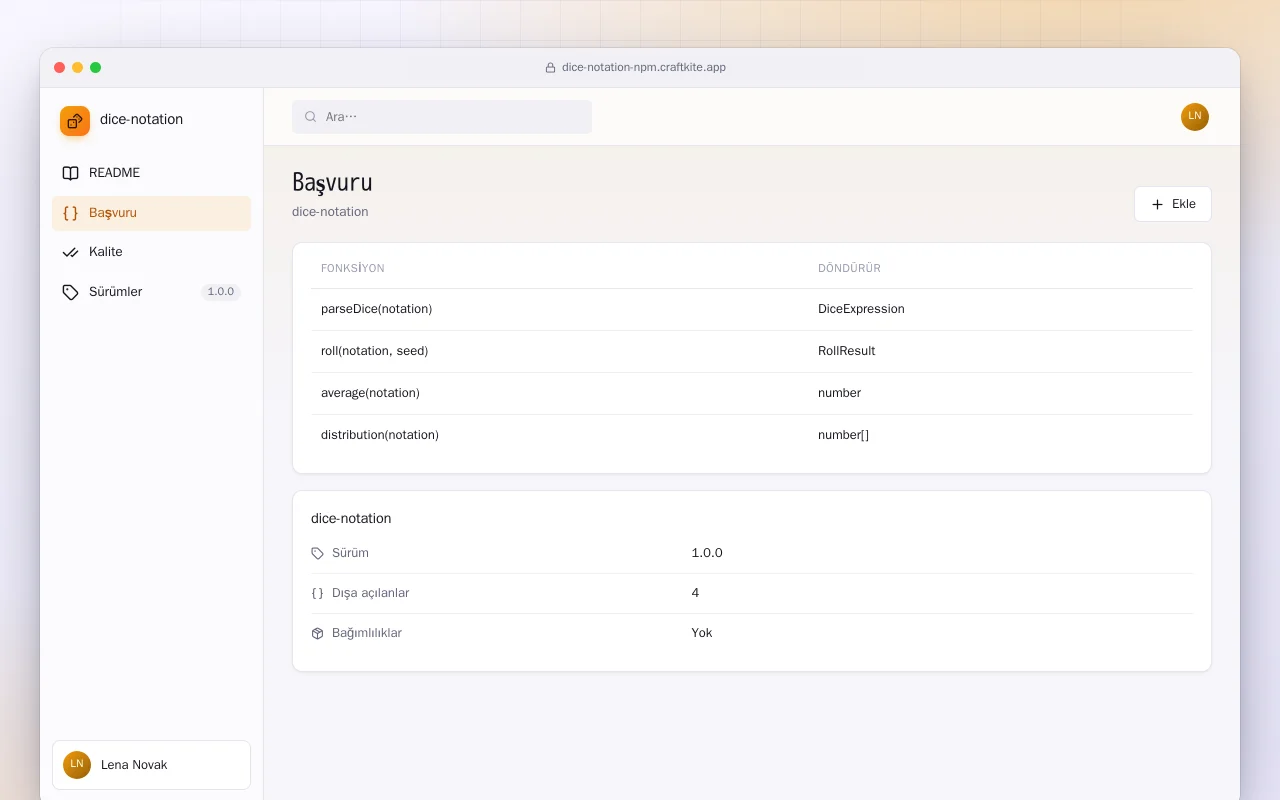Open the Sürümler page
The width and height of the screenshot is (1280, 800).
151,292
